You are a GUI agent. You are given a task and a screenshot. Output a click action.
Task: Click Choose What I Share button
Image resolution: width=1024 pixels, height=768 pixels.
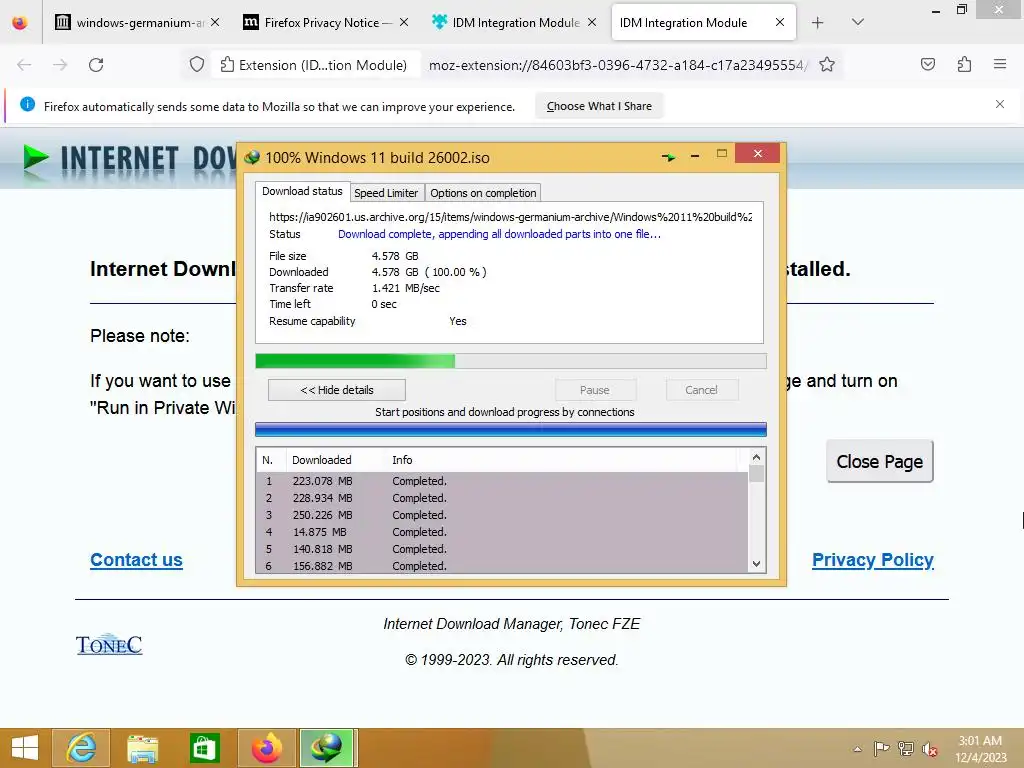(599, 106)
